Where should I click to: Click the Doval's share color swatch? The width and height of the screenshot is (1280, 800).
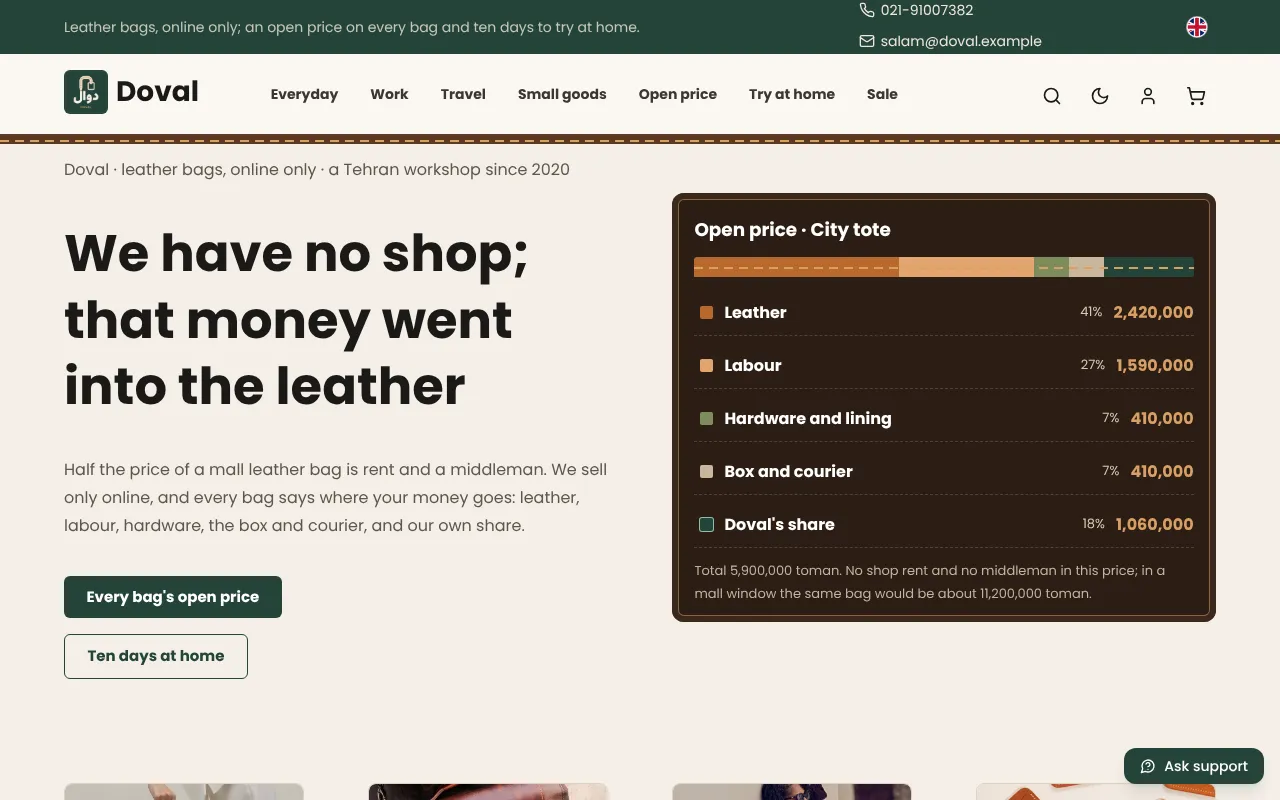pos(707,524)
